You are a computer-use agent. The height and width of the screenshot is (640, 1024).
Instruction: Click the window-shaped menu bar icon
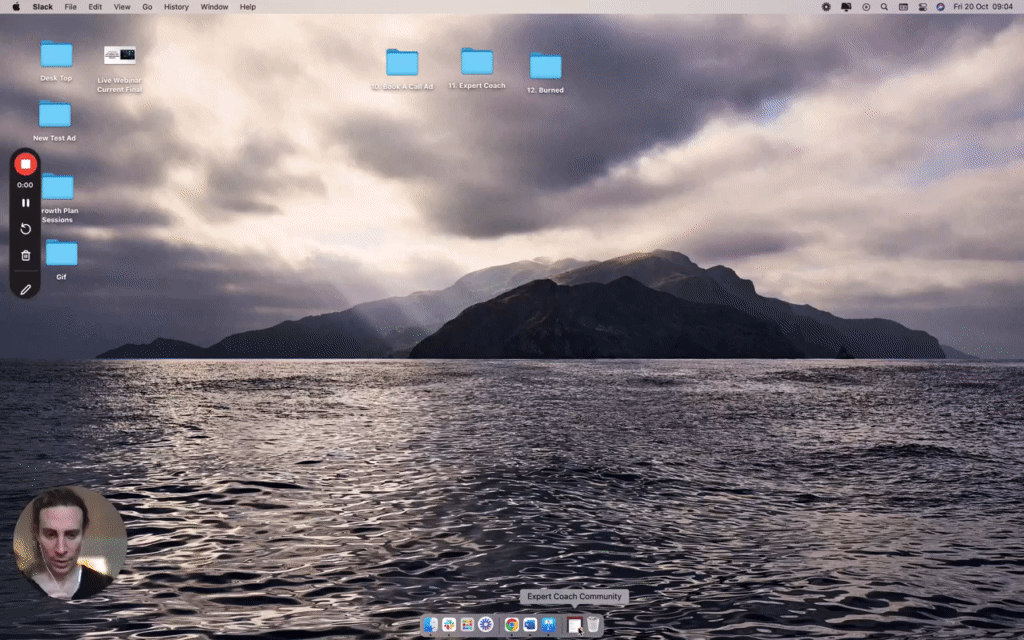(x=903, y=7)
